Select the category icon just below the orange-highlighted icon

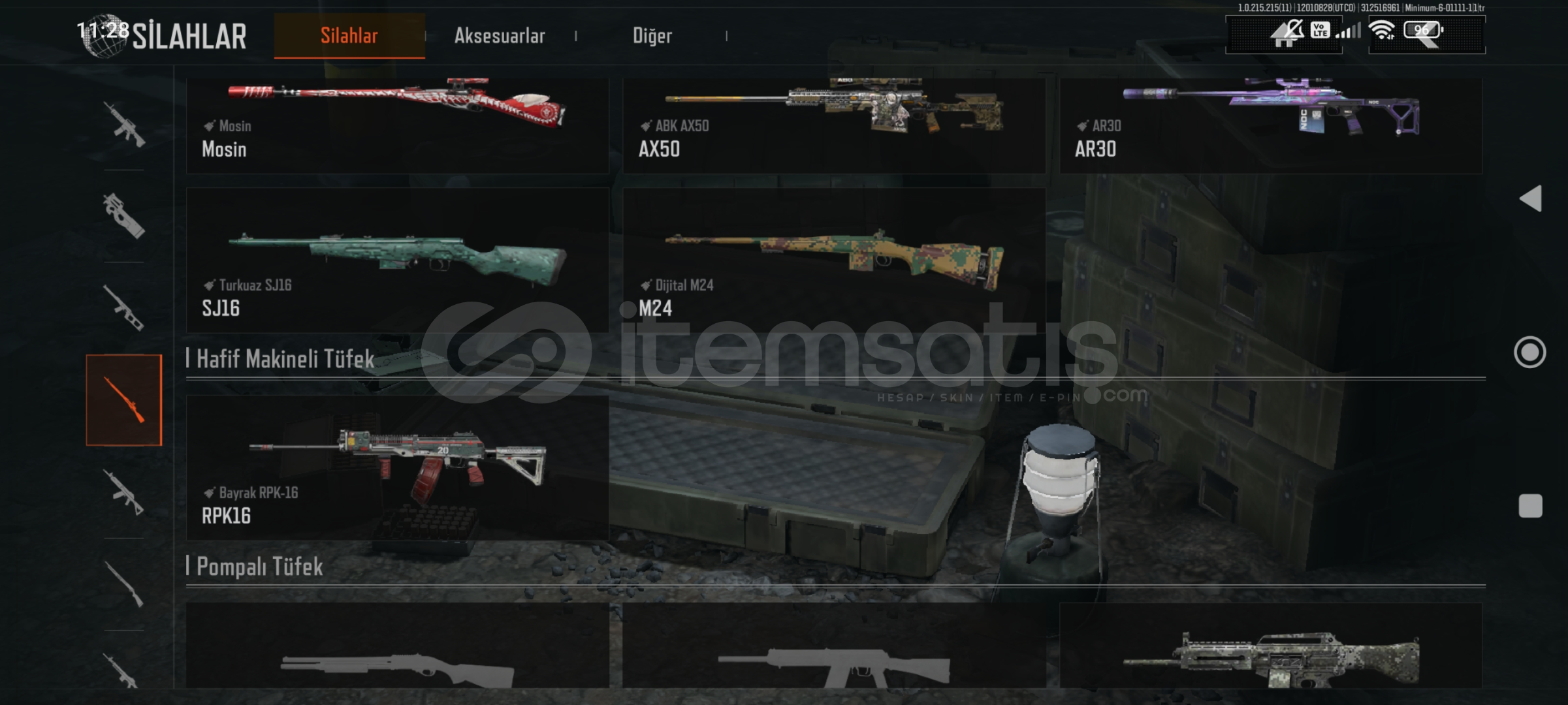pyautogui.click(x=124, y=492)
